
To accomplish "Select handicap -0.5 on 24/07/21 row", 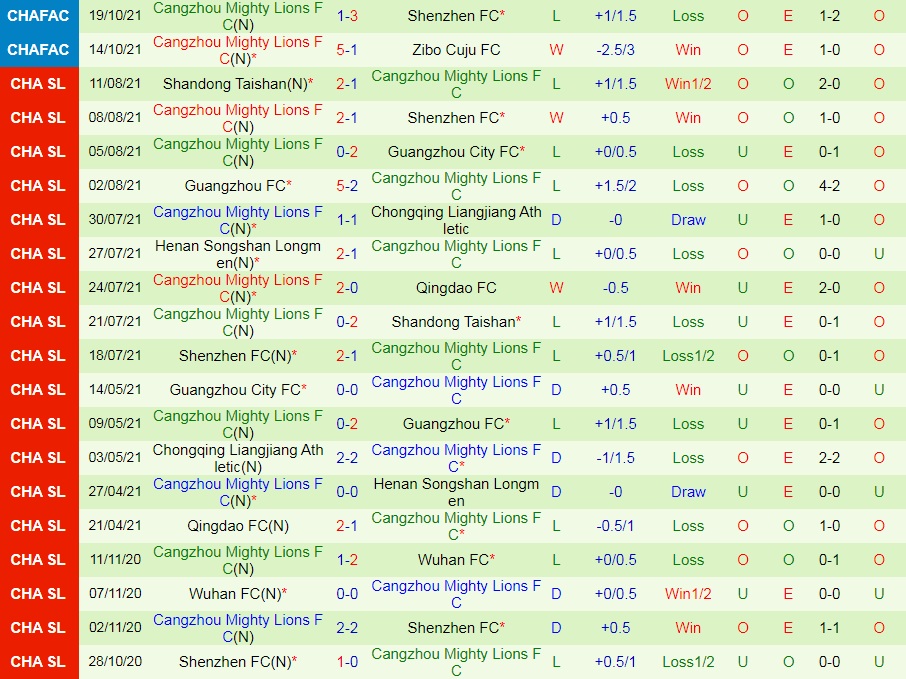I will pos(615,288).
